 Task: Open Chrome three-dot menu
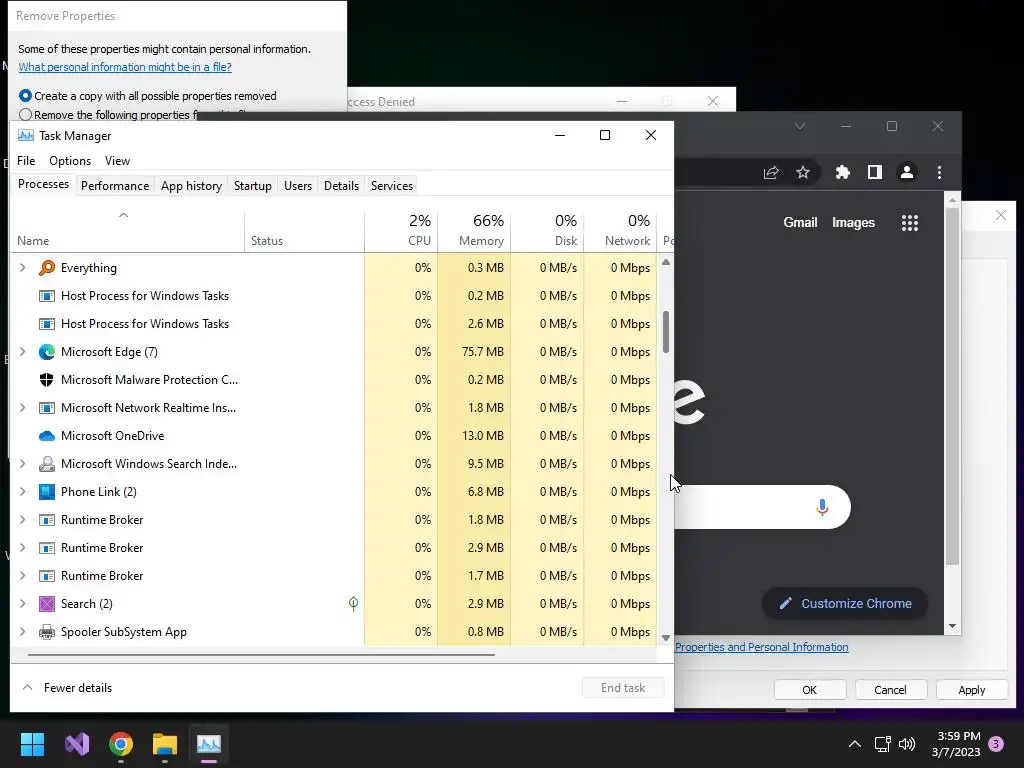(939, 172)
